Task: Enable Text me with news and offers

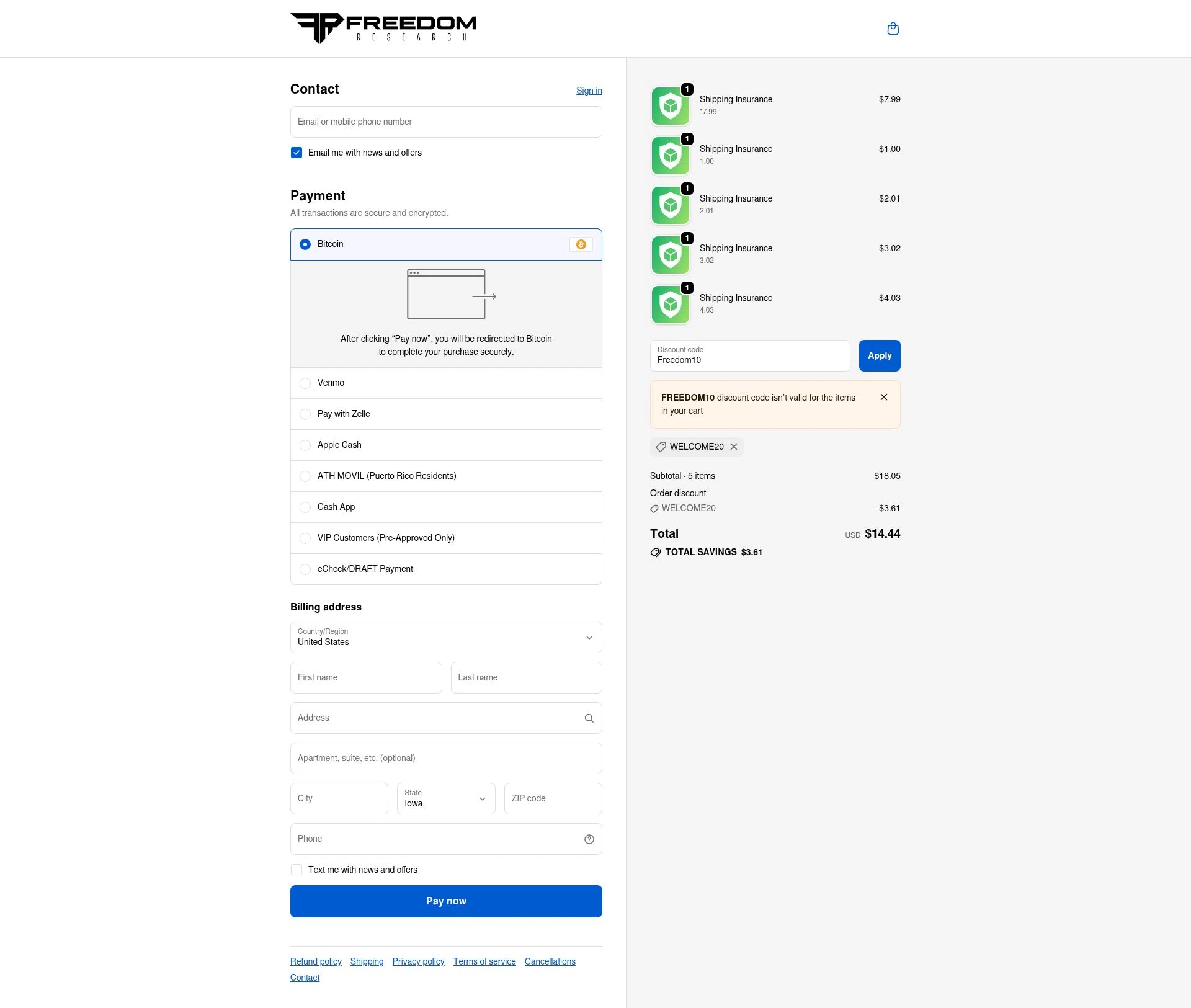Action: click(x=297, y=870)
